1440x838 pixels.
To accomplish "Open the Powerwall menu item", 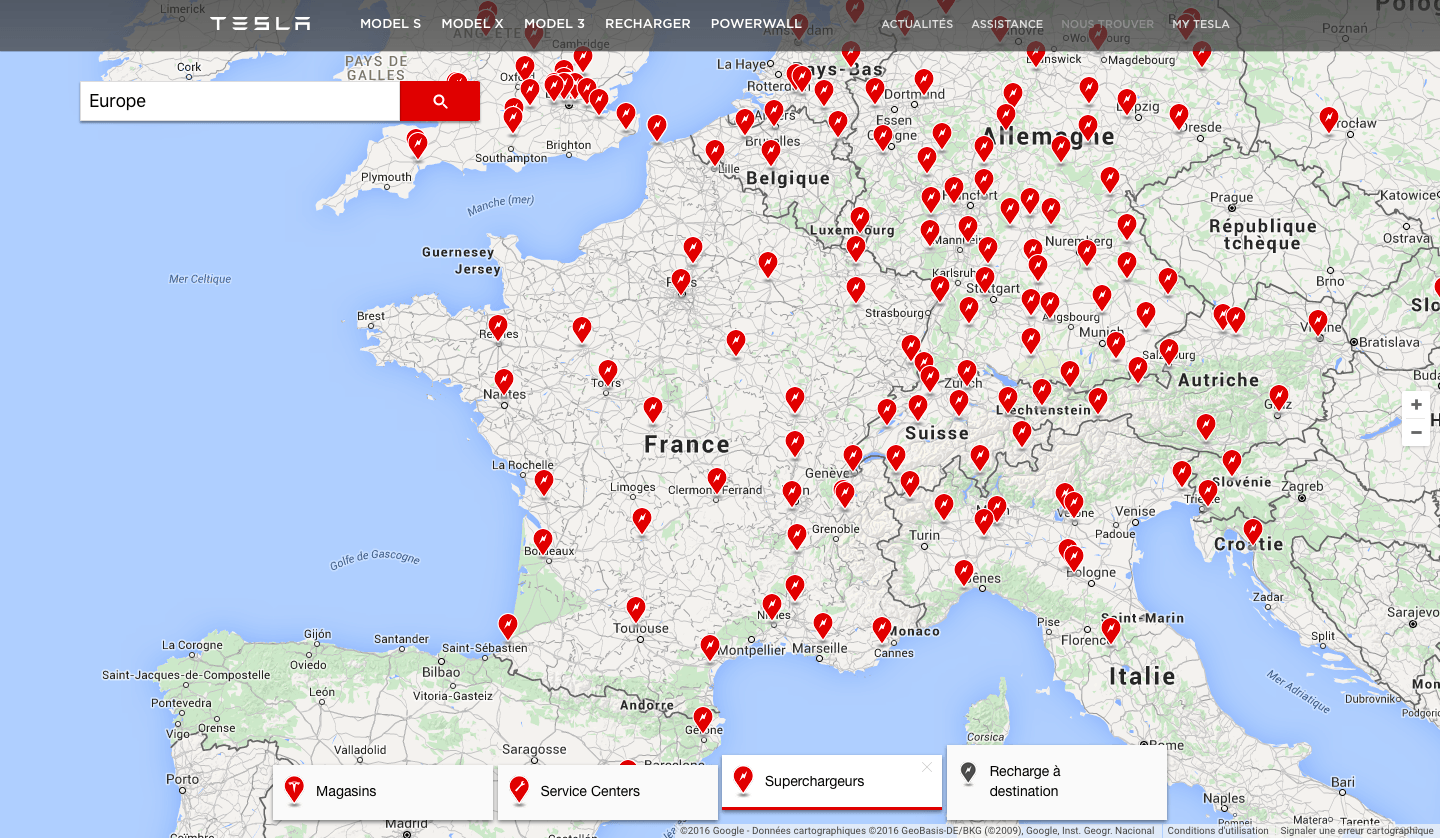I will point(757,24).
